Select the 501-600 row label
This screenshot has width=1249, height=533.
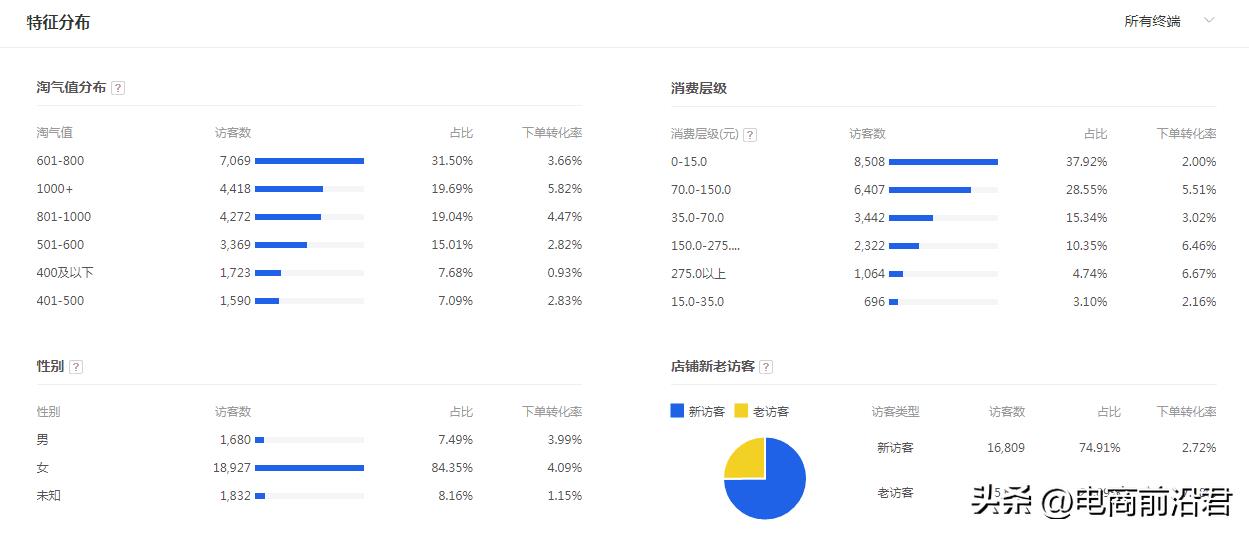point(60,245)
